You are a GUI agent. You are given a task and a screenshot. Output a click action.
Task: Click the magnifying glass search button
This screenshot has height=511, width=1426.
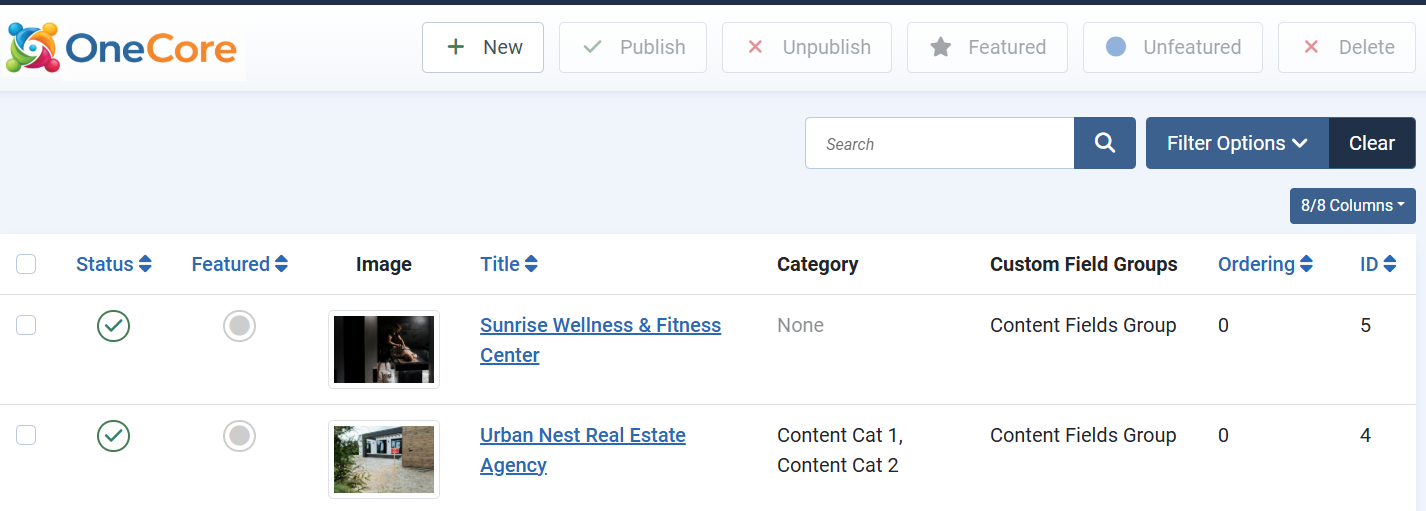1104,143
